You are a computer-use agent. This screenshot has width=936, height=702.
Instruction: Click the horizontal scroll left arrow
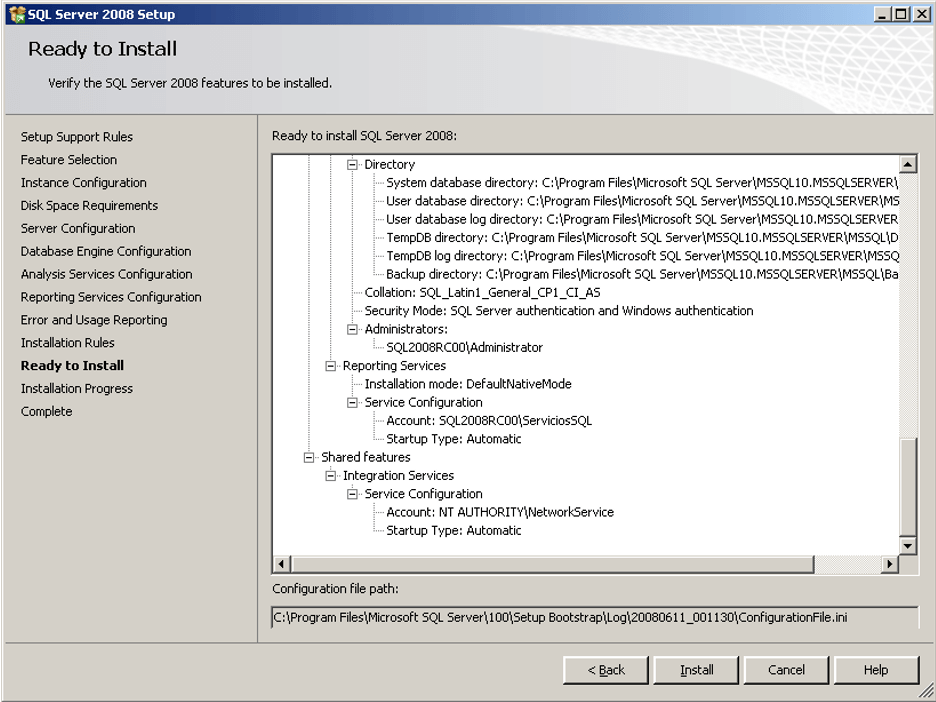point(282,564)
